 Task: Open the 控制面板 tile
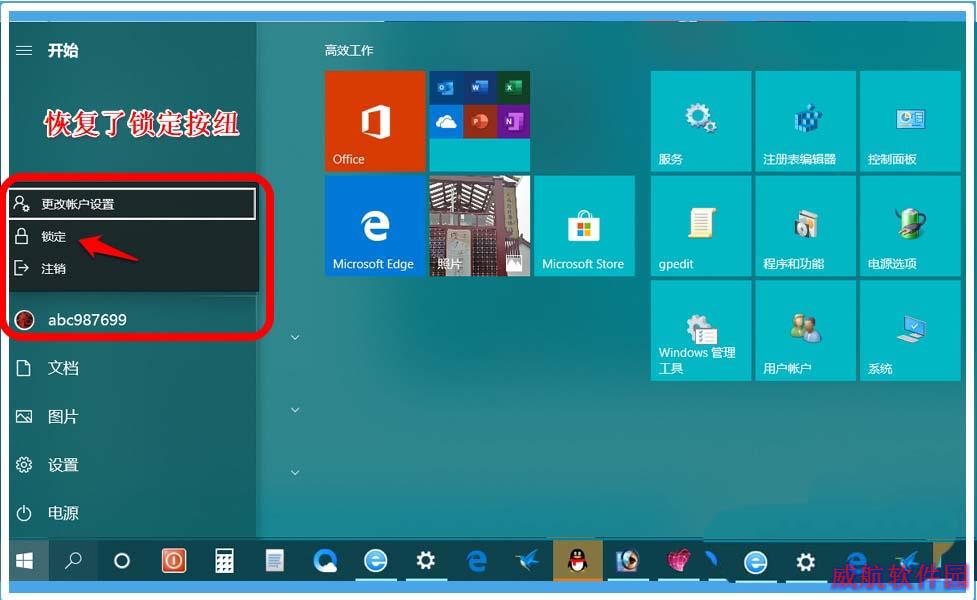(910, 121)
